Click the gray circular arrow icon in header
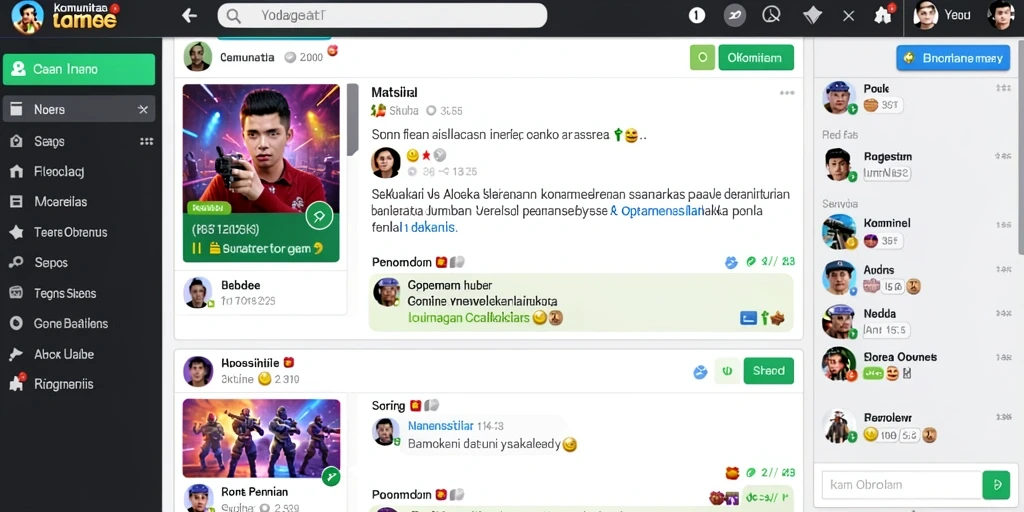 pos(735,15)
